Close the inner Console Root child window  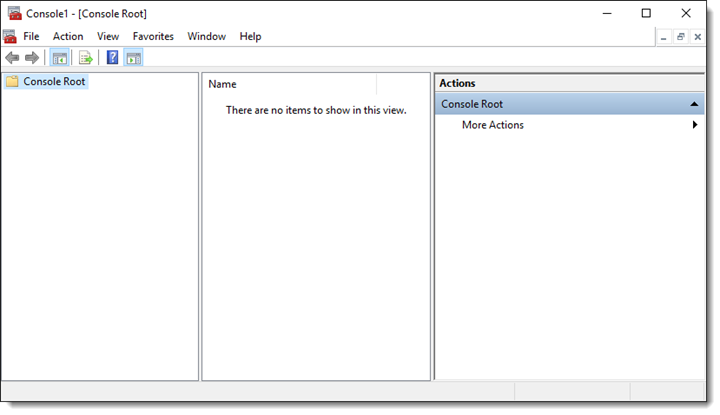tap(698, 37)
